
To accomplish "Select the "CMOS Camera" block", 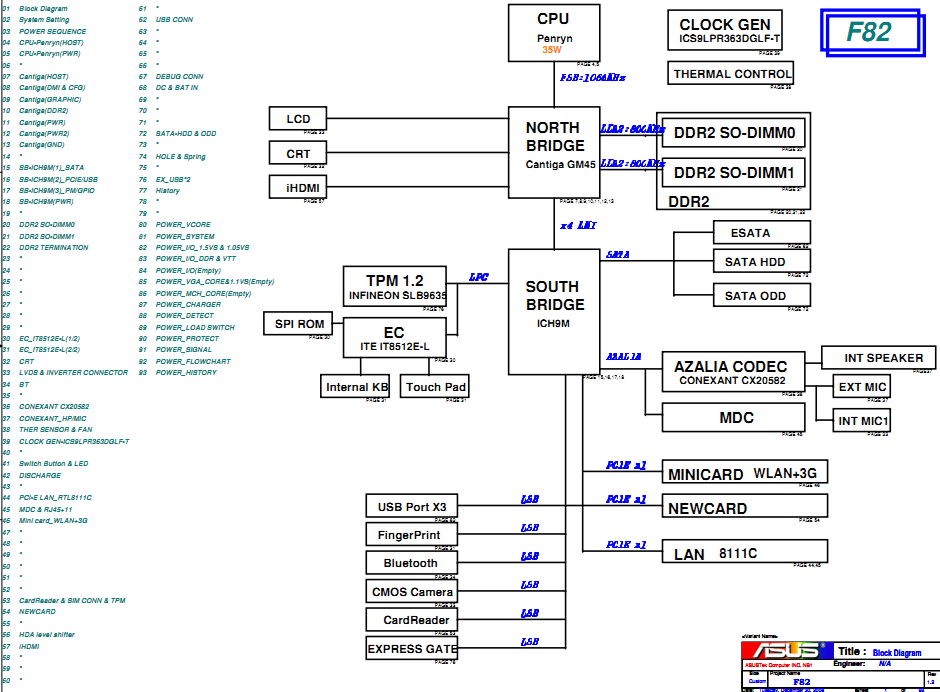I will pyautogui.click(x=412, y=591).
